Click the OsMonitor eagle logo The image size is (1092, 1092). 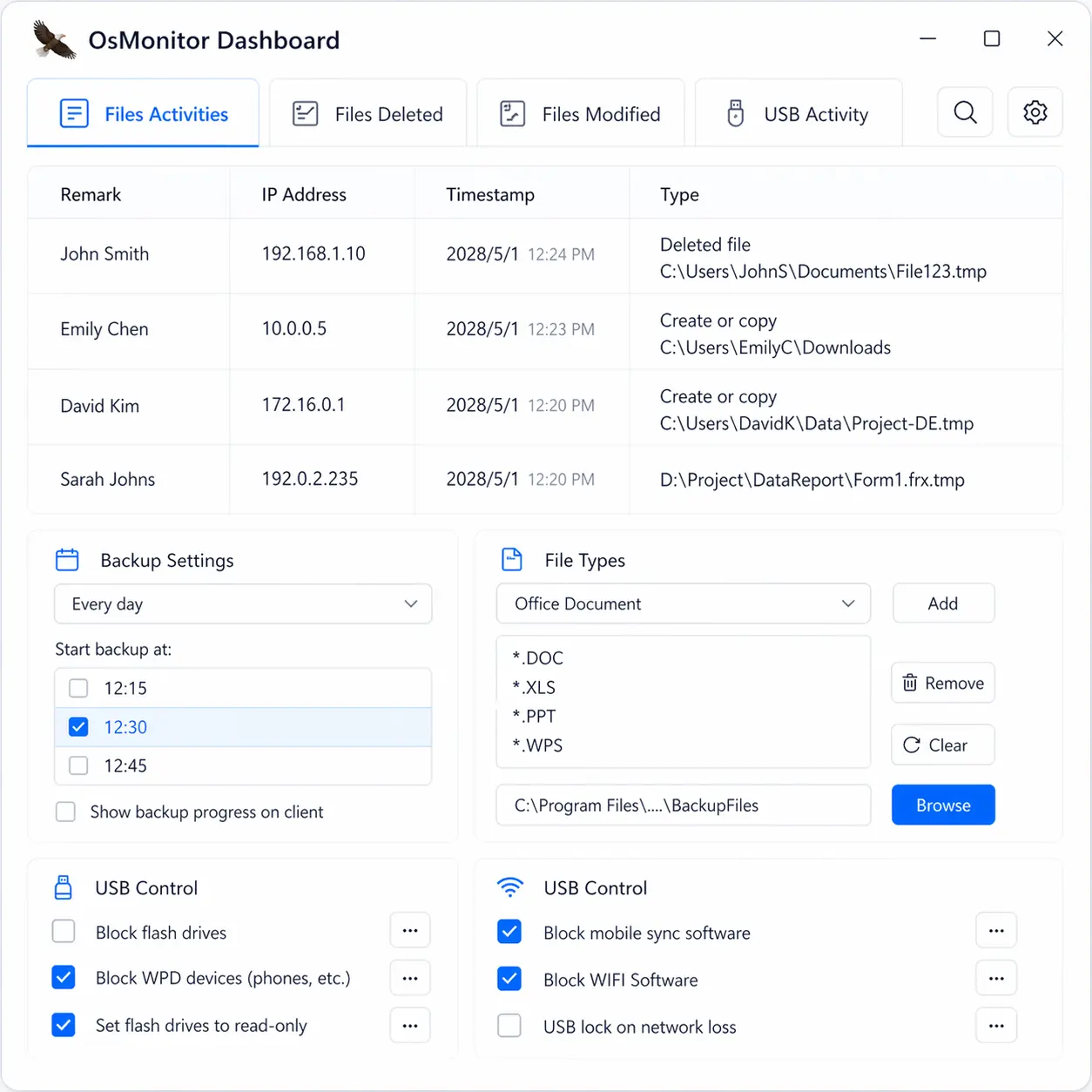click(x=54, y=40)
